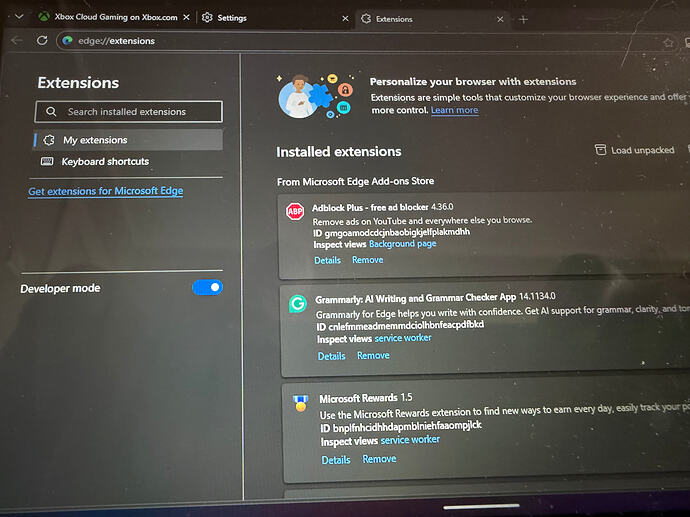The height and width of the screenshot is (517, 690).
Task: Close the Extensions tab
Action: 500,19
